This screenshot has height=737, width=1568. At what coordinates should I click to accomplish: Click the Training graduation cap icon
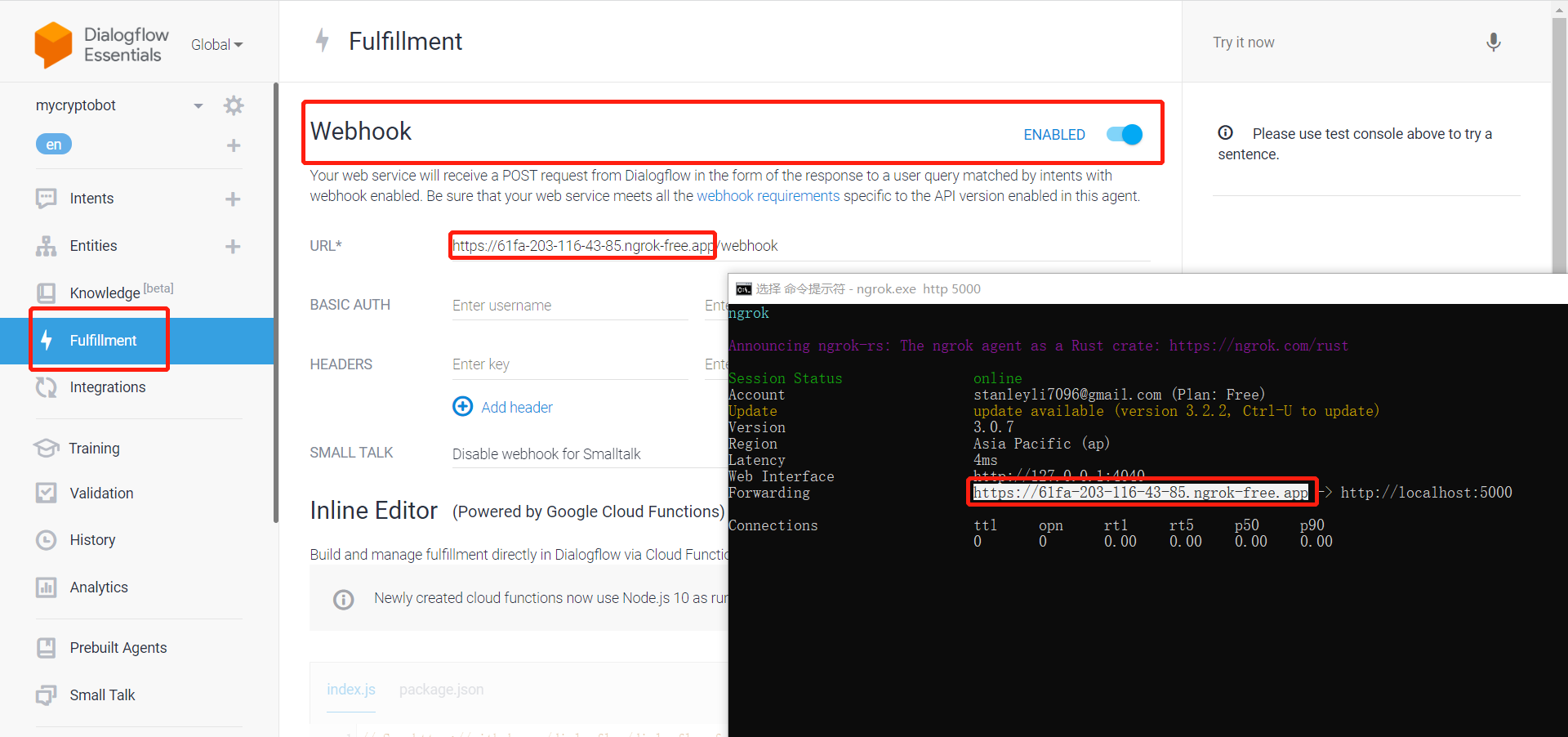pos(47,448)
